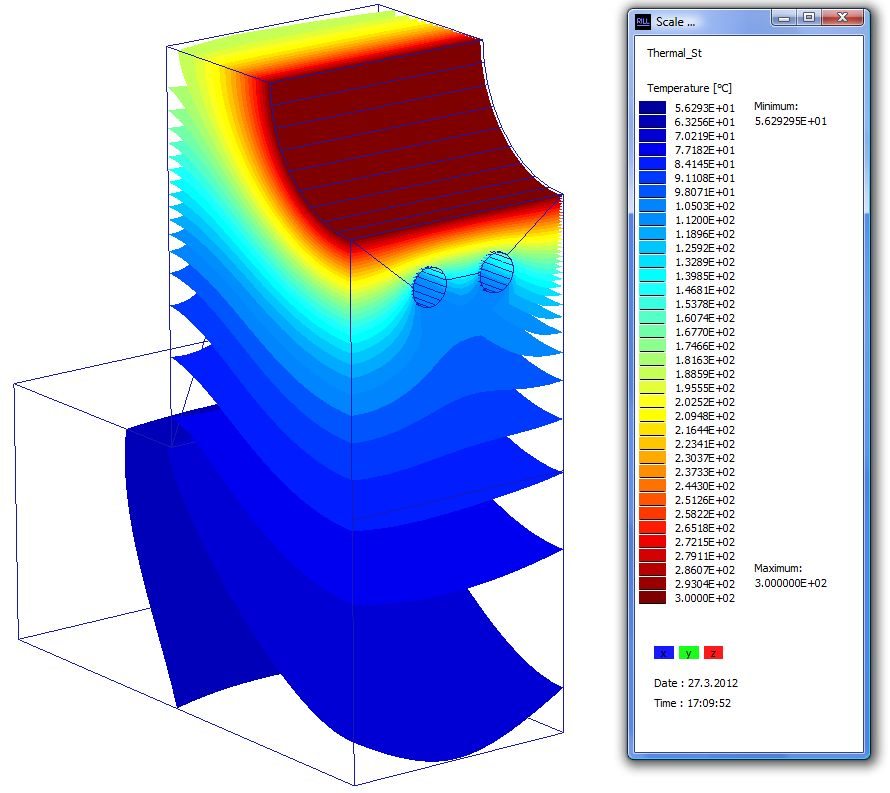Select the 2.6518E+02 red legend swatch
The image size is (890, 793).
pos(652,528)
